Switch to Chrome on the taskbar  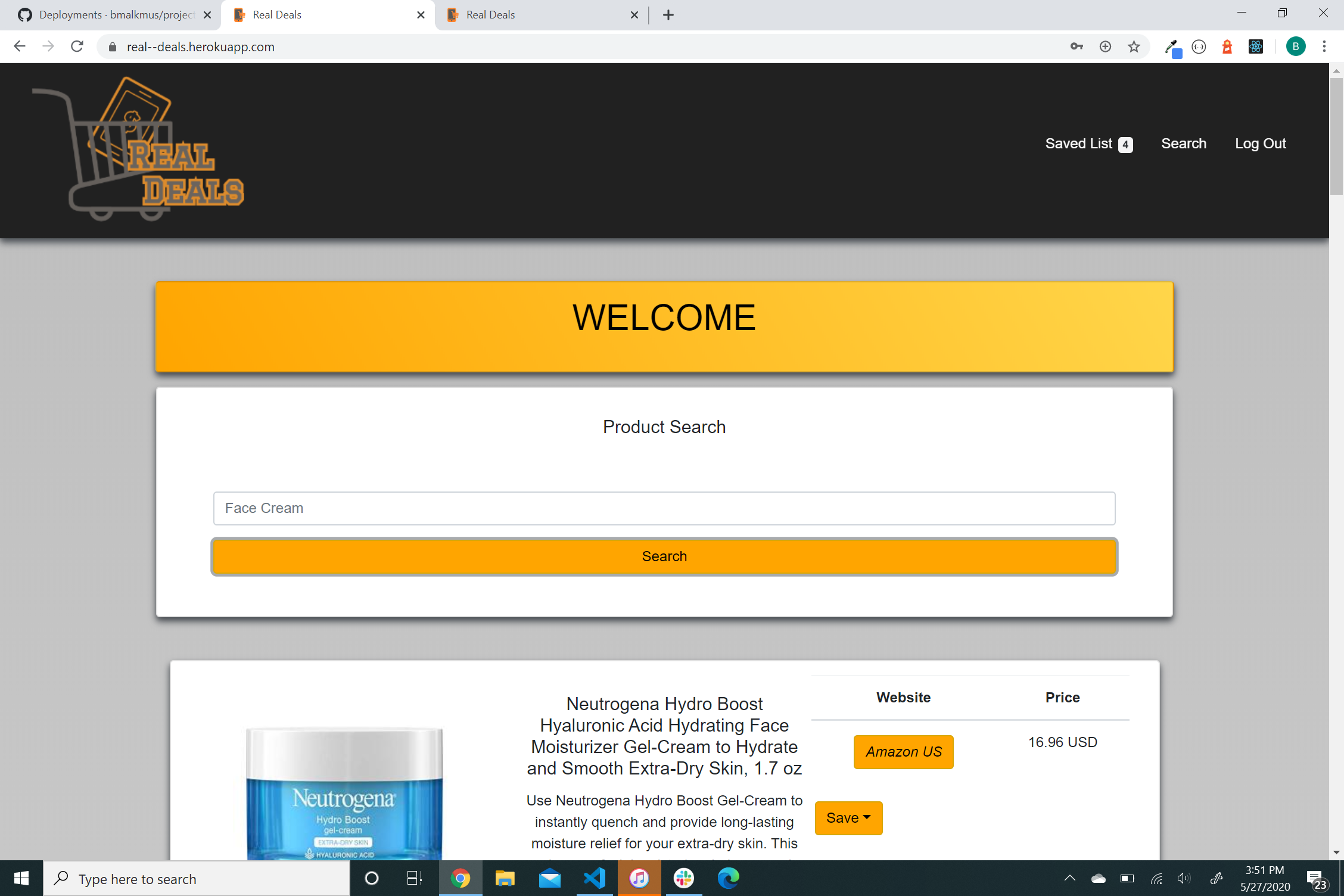[x=461, y=878]
